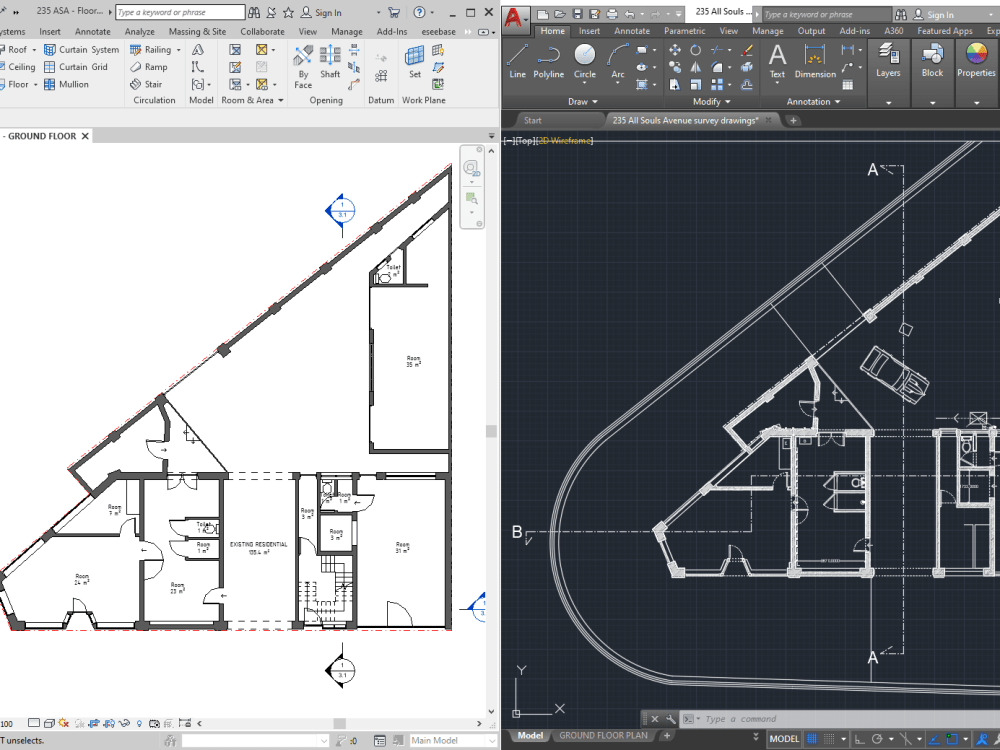The image size is (1000, 750).
Task: Expand the Annotation panel dropdown
Action: click(x=813, y=101)
